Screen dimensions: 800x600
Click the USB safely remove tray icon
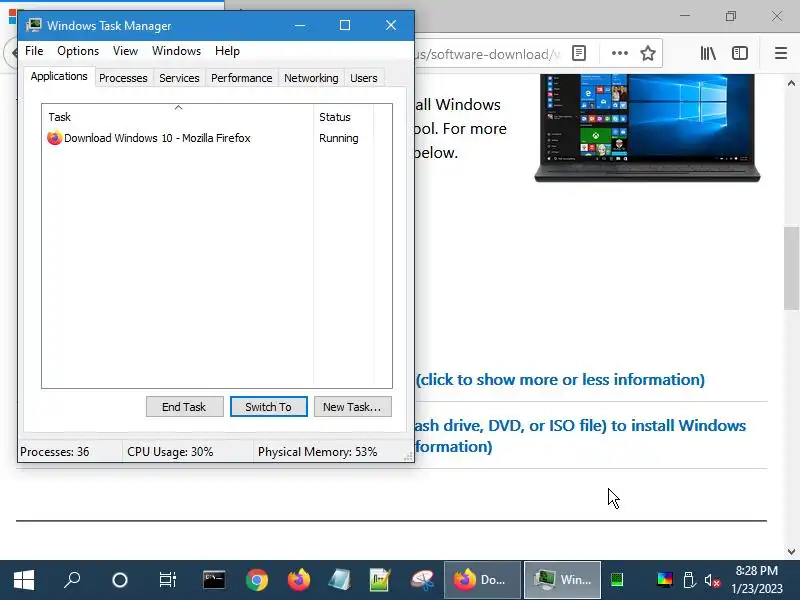pyautogui.click(x=688, y=580)
